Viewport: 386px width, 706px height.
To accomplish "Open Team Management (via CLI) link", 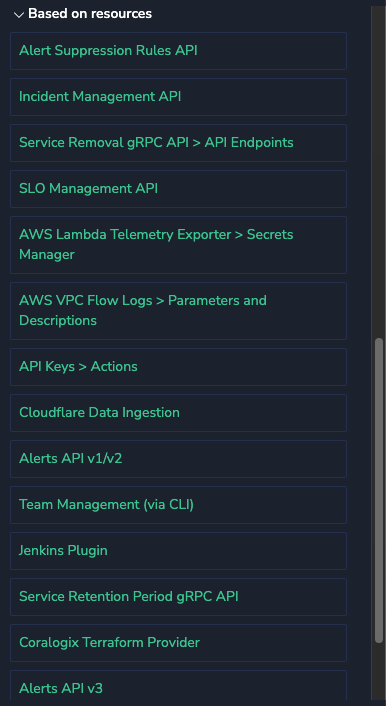I will pyautogui.click(x=178, y=505).
